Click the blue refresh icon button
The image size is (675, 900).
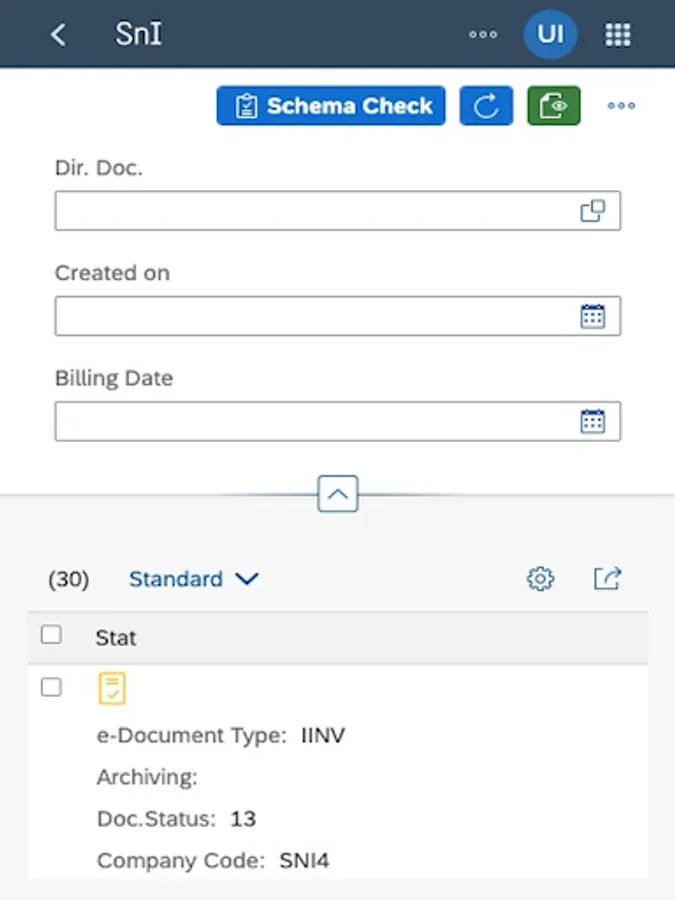(x=486, y=106)
